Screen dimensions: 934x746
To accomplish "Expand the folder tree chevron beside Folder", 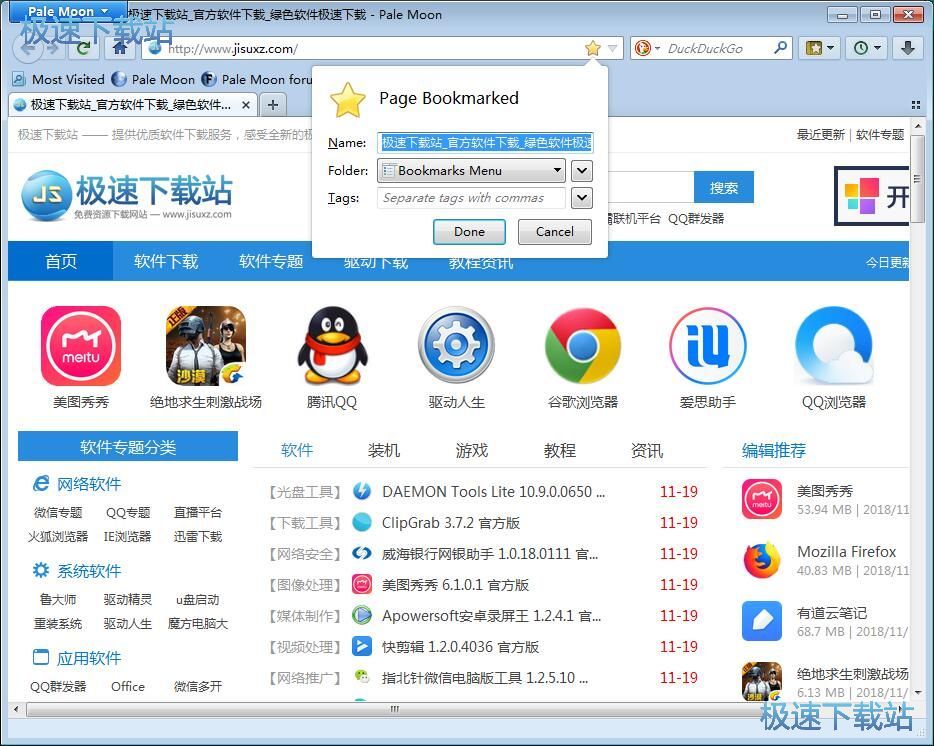I will tap(582, 170).
